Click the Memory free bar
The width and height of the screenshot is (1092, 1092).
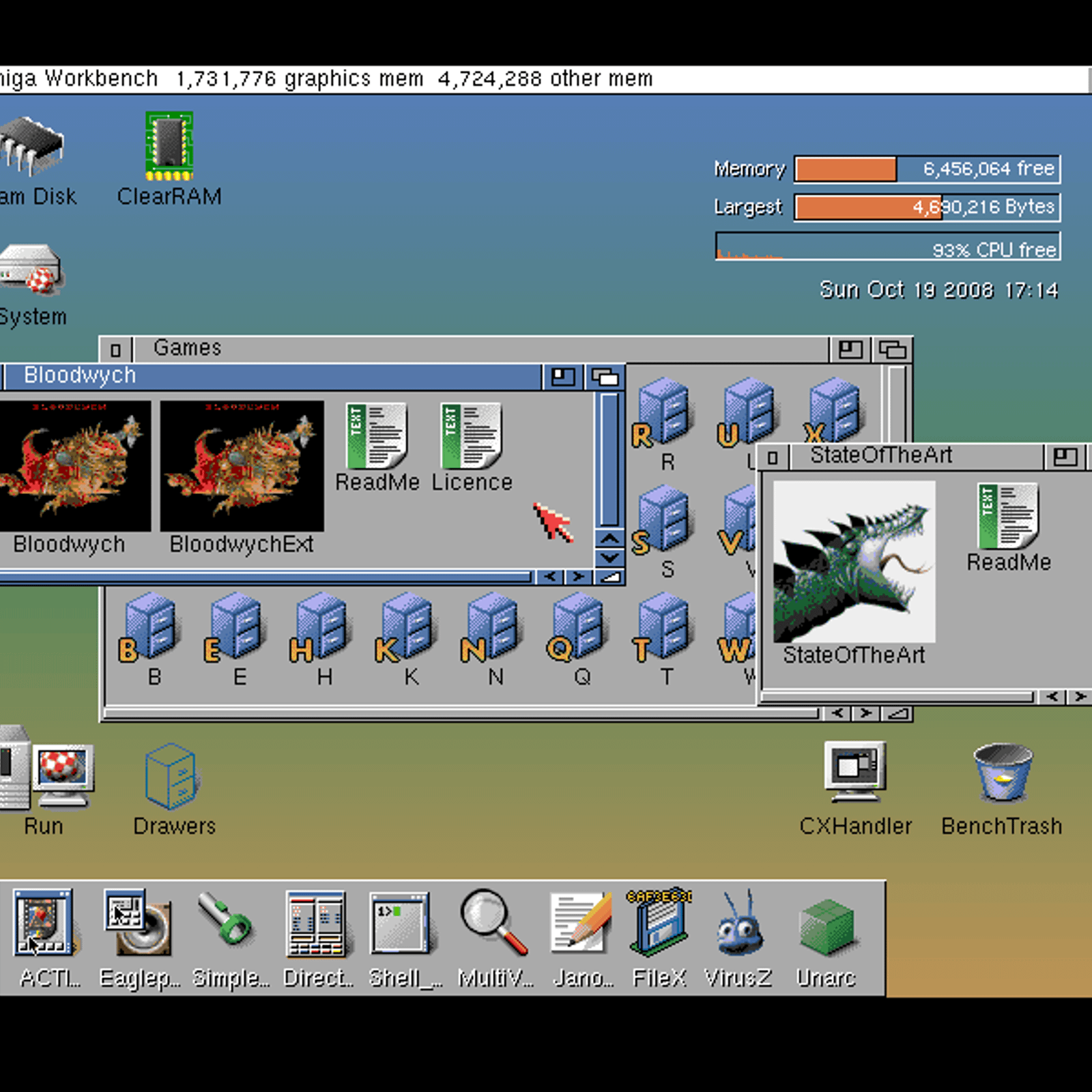coord(928,169)
